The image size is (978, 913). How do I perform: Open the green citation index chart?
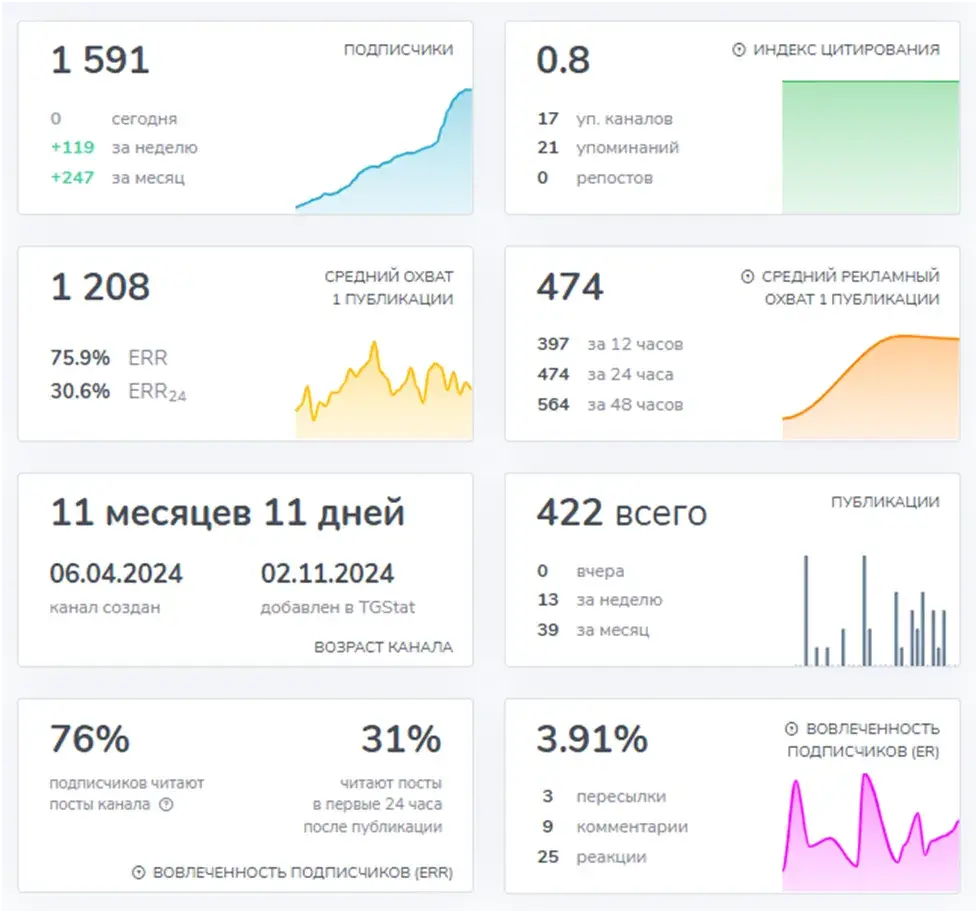[871, 147]
